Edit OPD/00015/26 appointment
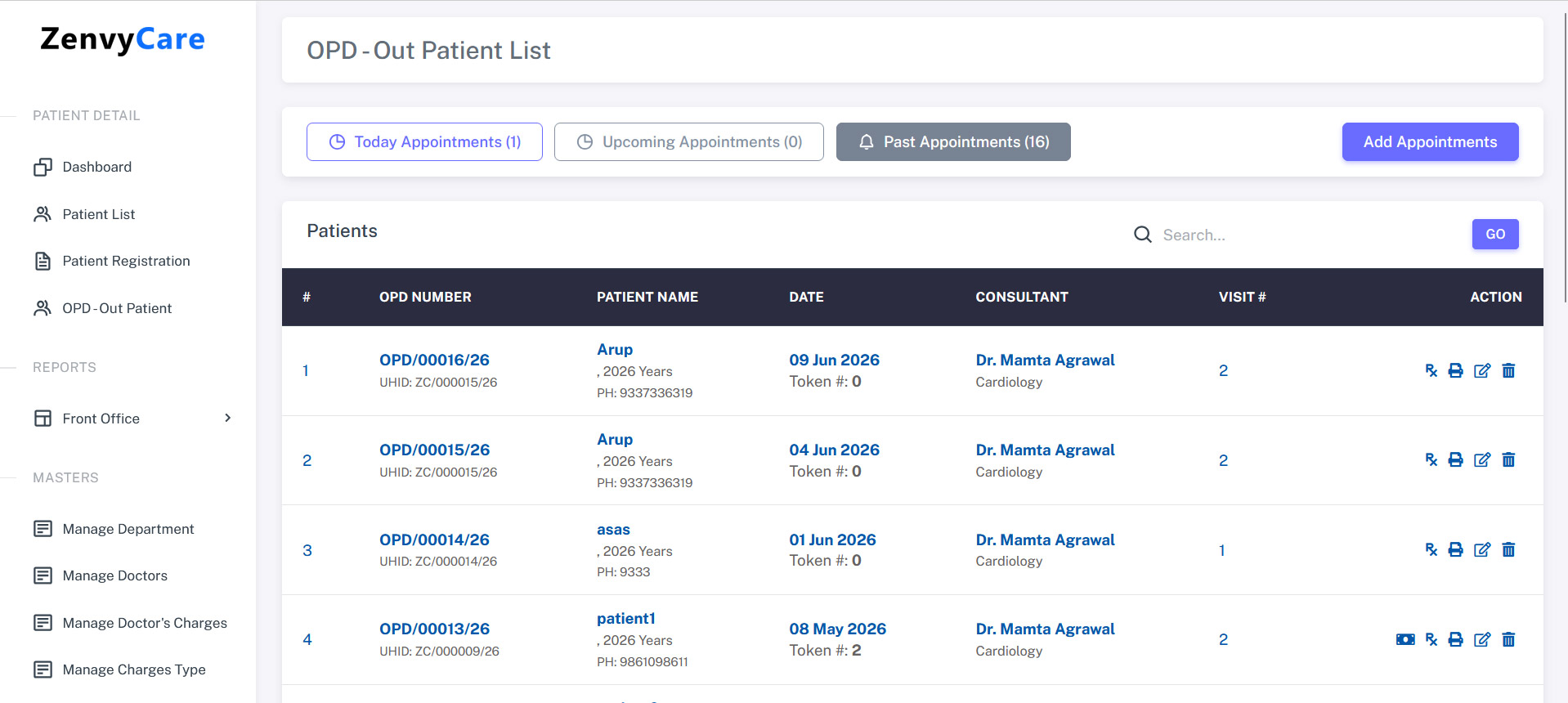The image size is (1568, 703). pyautogui.click(x=1482, y=460)
